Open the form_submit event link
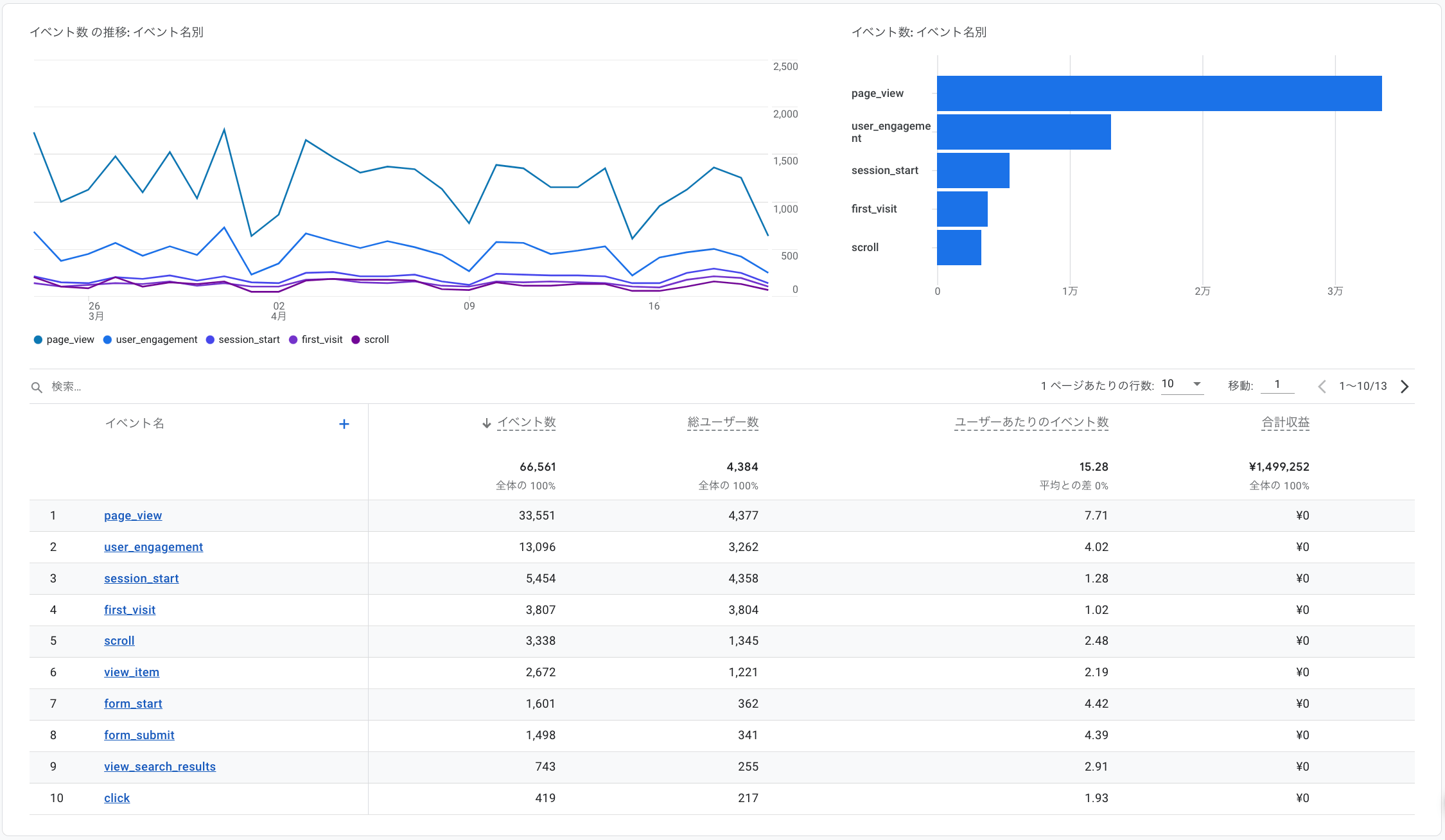The height and width of the screenshot is (840, 1445). pos(139,735)
